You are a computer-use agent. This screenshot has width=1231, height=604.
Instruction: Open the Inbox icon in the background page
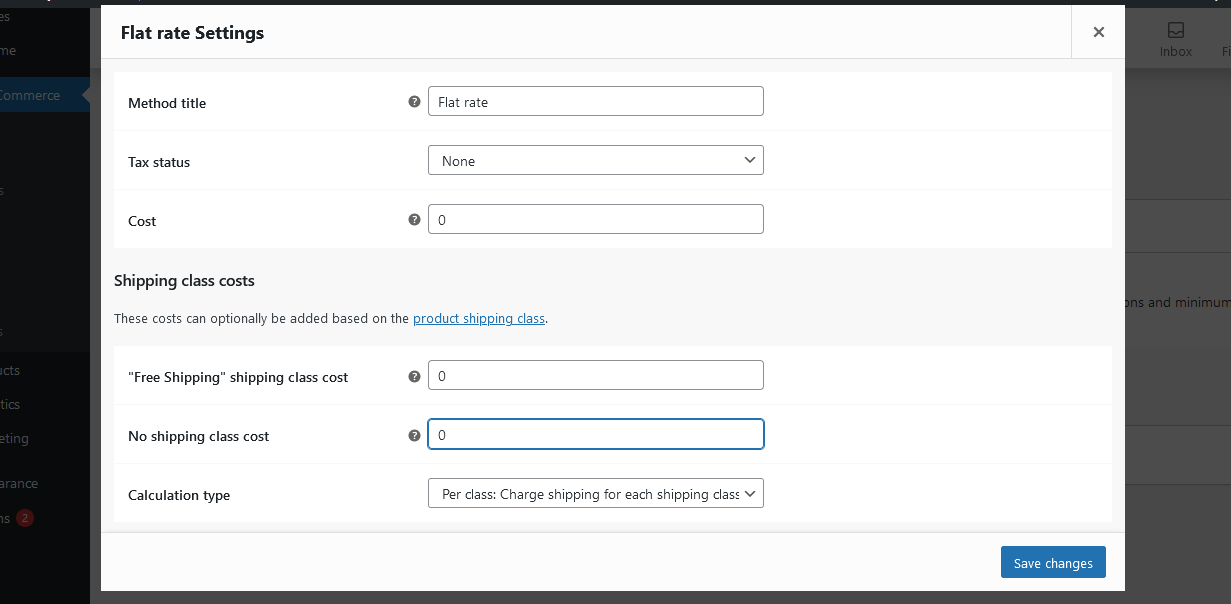[x=1176, y=39]
